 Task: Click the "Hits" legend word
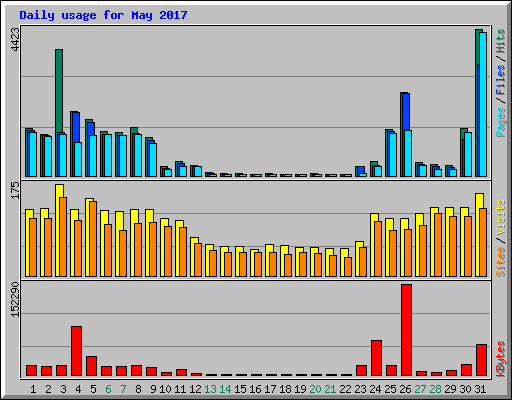point(501,41)
